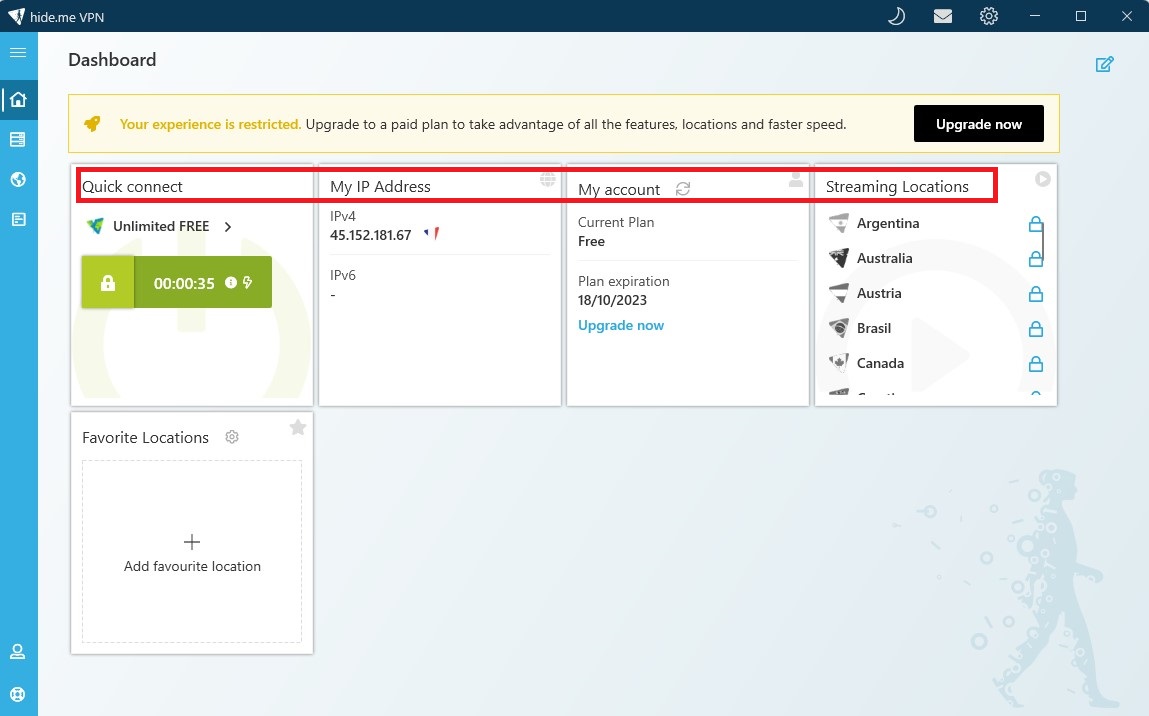The width and height of the screenshot is (1149, 716).
Task: Click Add favourite location plus area
Action: tap(192, 552)
